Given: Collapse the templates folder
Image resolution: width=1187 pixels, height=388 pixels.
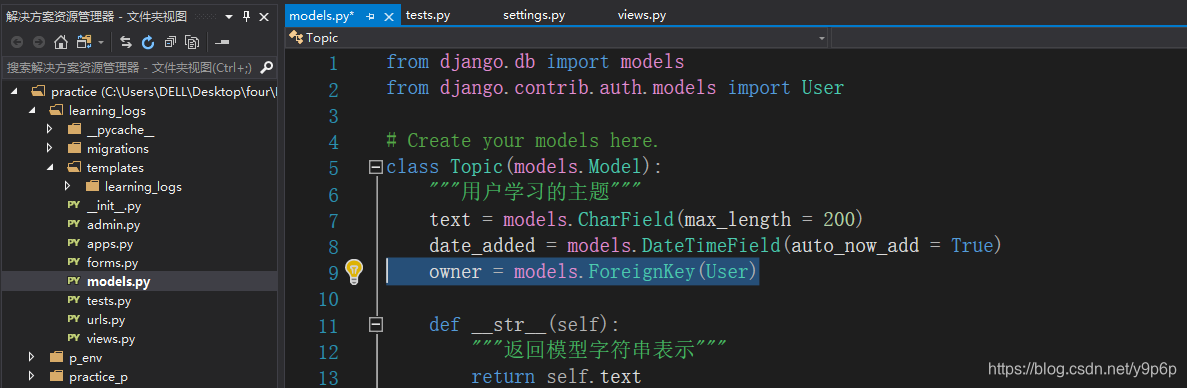Looking at the screenshot, I should (50, 167).
